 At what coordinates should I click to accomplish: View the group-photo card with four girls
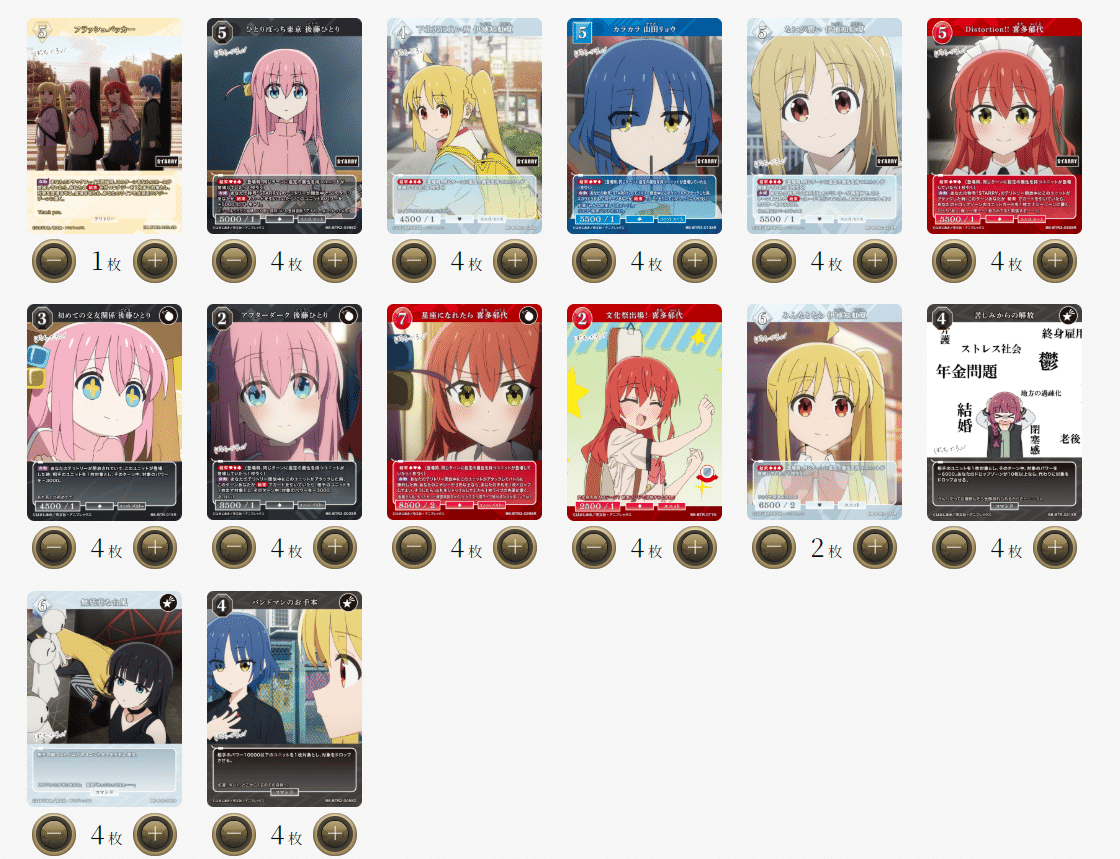(104, 126)
